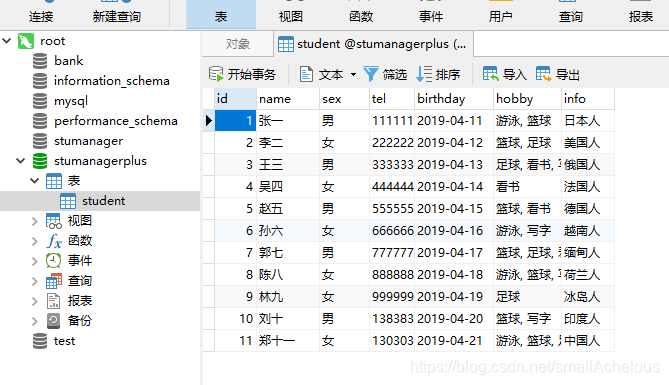Image resolution: width=669 pixels, height=385 pixels.
Task: Expand the 视图 tree node
Action: point(35,221)
